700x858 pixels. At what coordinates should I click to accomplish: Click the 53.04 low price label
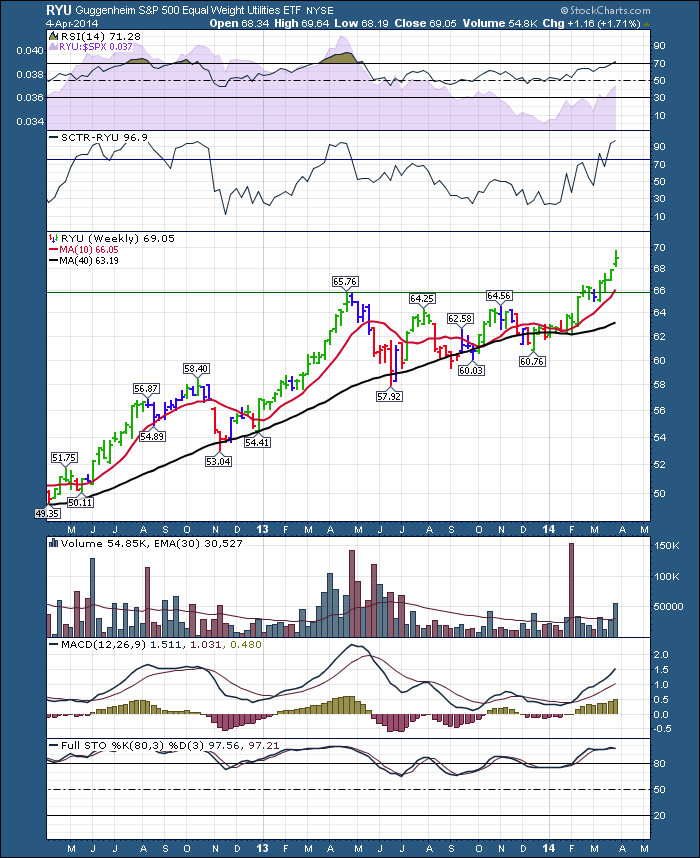(218, 461)
